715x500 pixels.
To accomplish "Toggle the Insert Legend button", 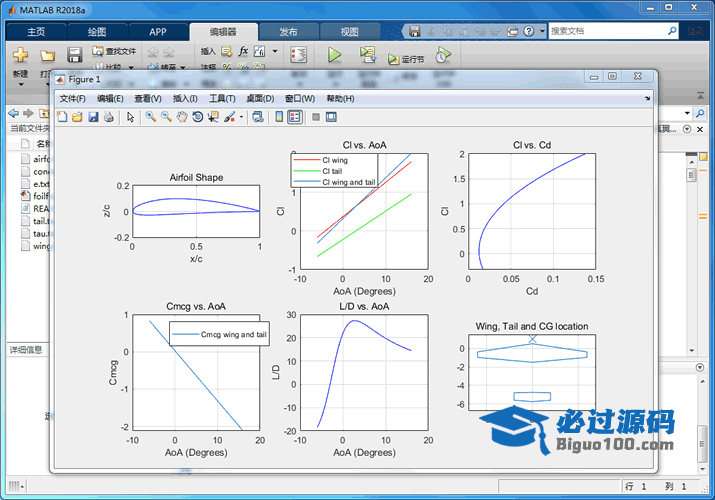I will coord(294,117).
